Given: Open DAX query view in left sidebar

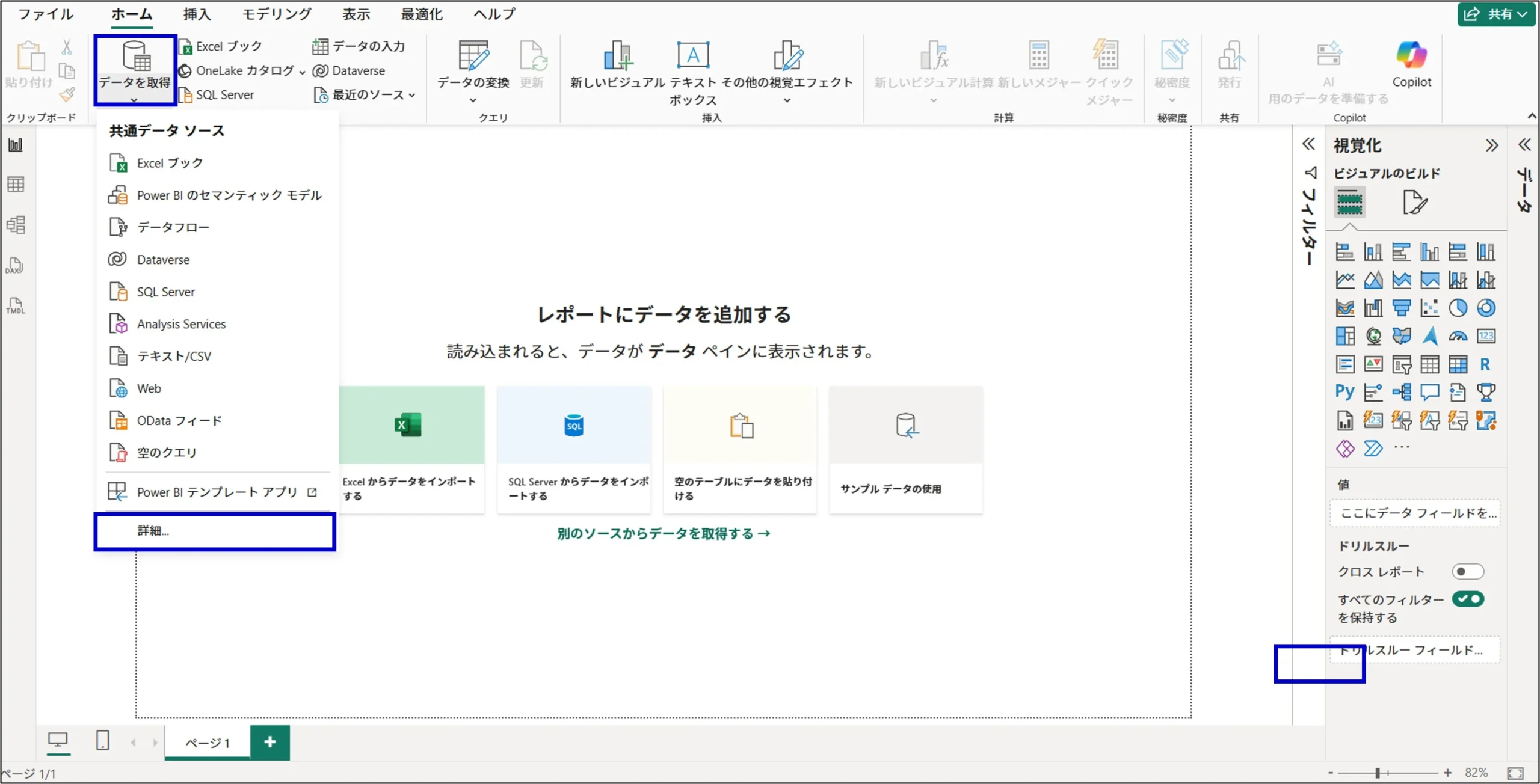Looking at the screenshot, I should click(15, 265).
